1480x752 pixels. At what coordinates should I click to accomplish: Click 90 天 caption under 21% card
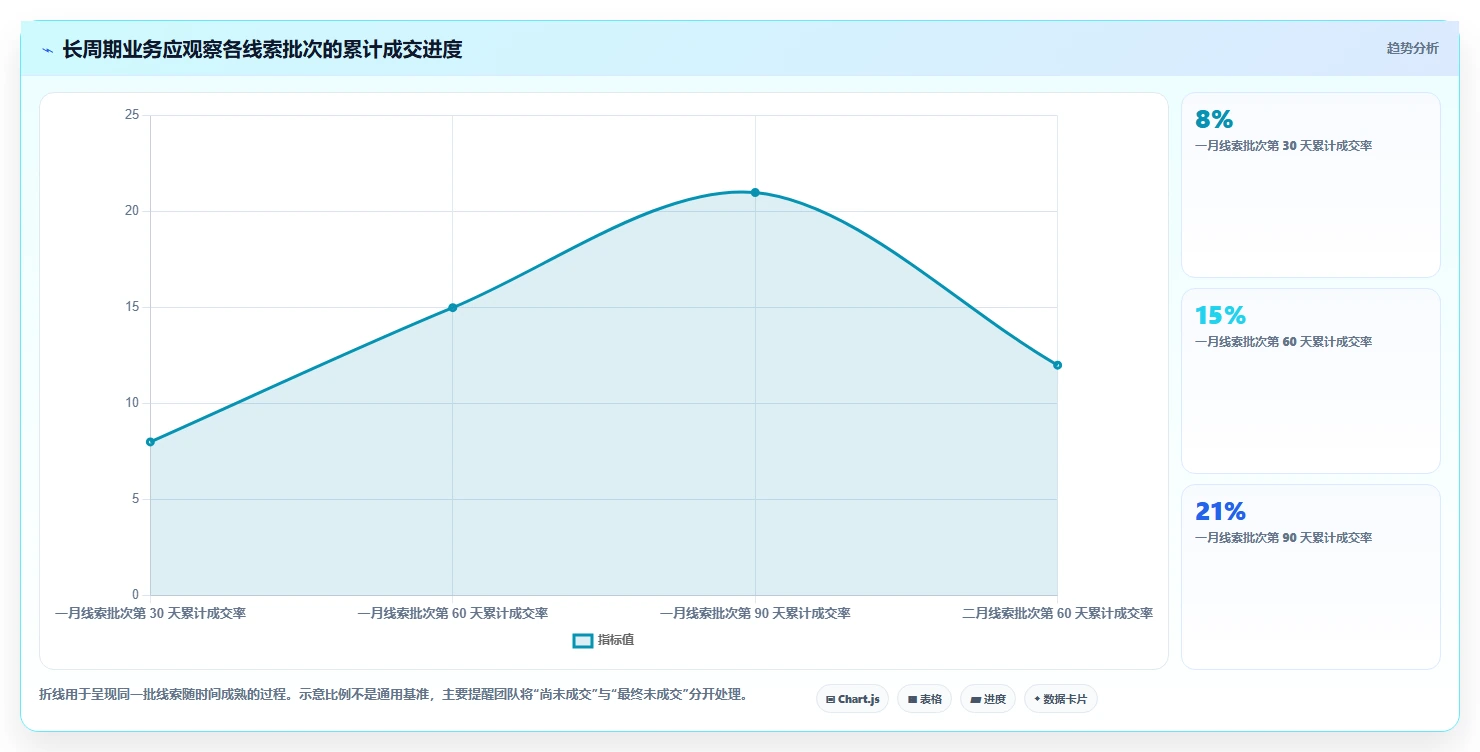click(1283, 537)
